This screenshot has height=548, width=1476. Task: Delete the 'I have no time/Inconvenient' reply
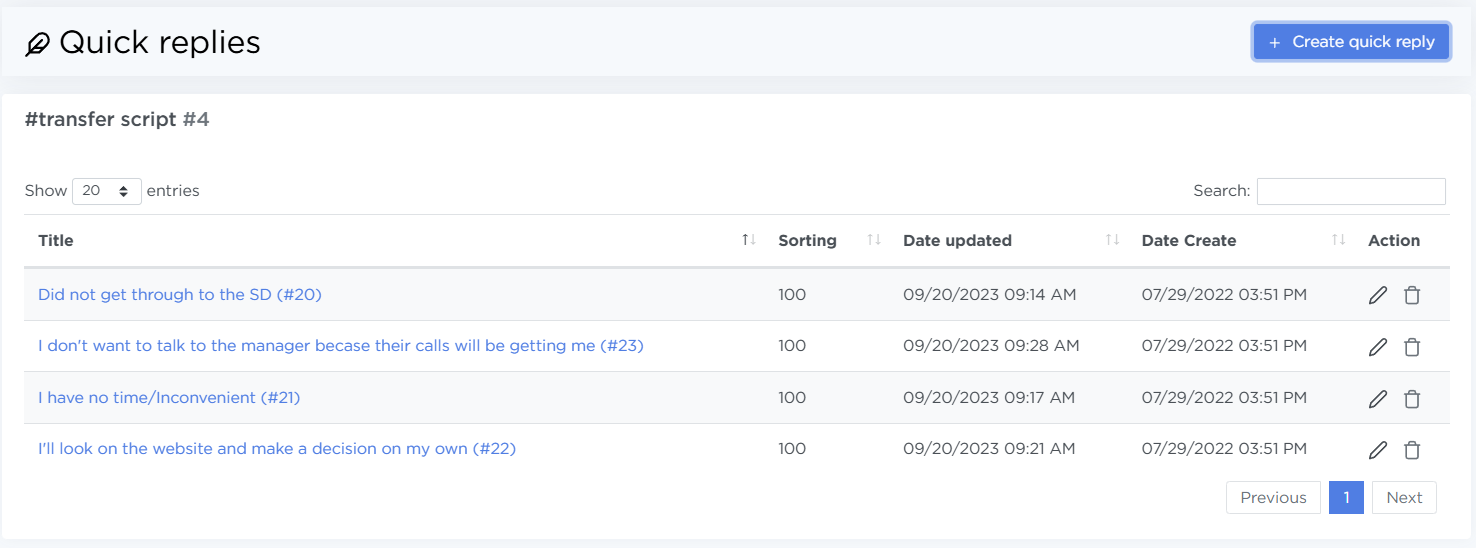1412,399
